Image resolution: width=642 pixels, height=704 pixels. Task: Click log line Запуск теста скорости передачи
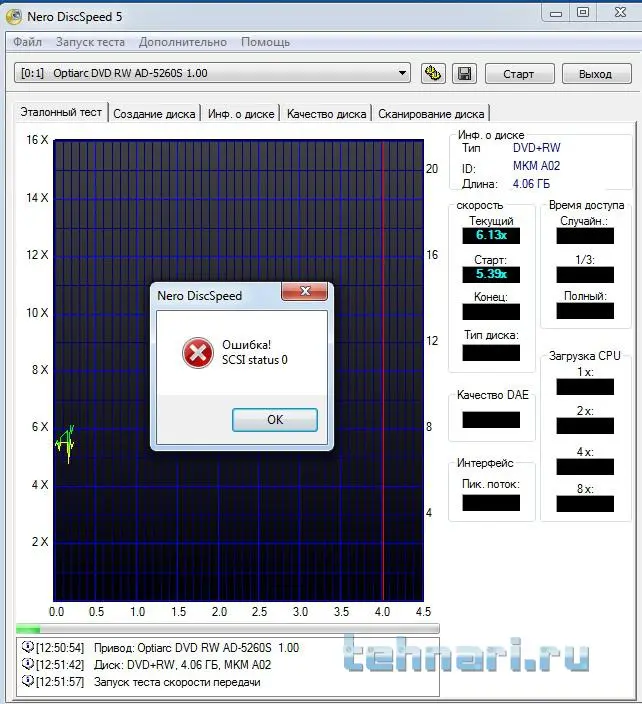[x=177, y=682]
